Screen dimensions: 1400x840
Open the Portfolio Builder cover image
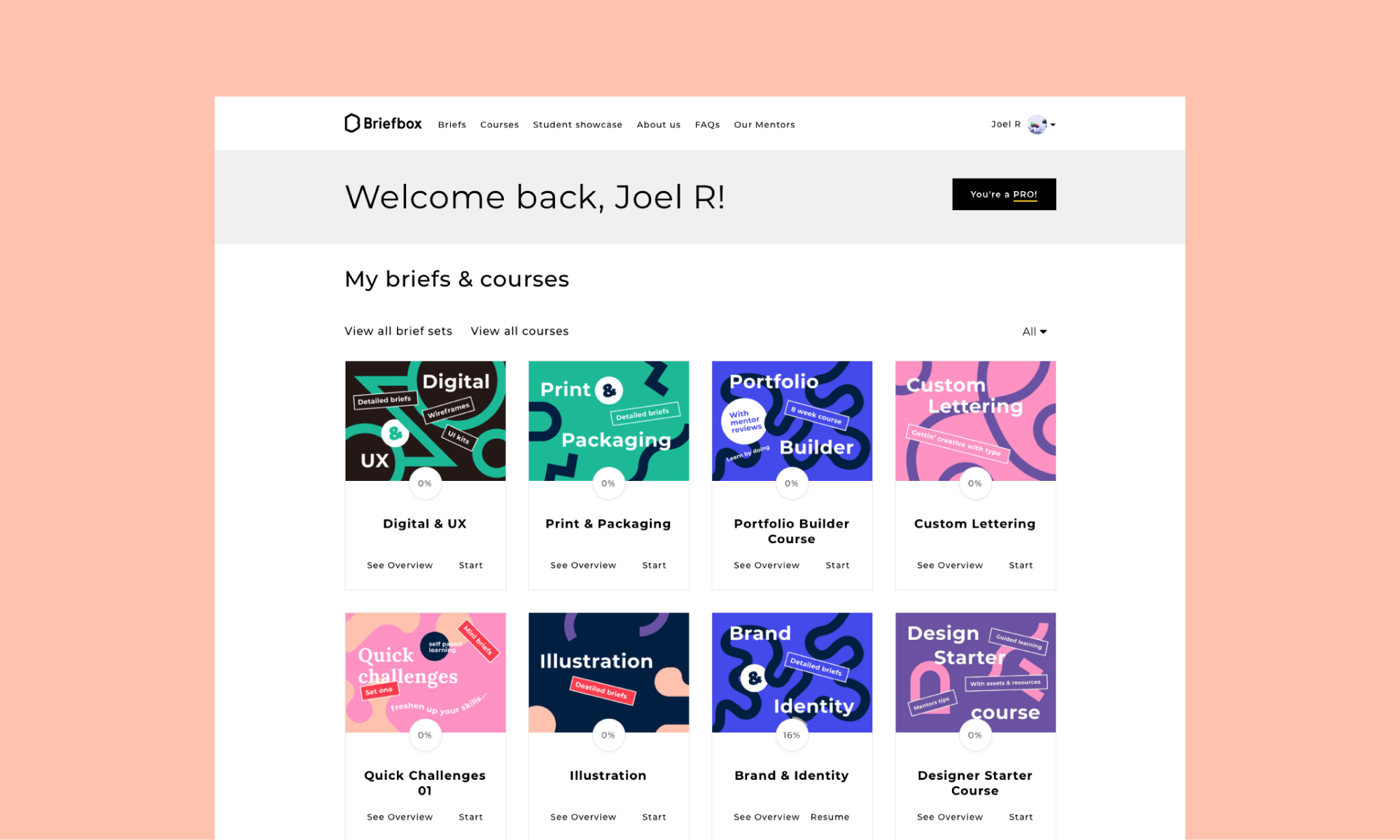792,421
